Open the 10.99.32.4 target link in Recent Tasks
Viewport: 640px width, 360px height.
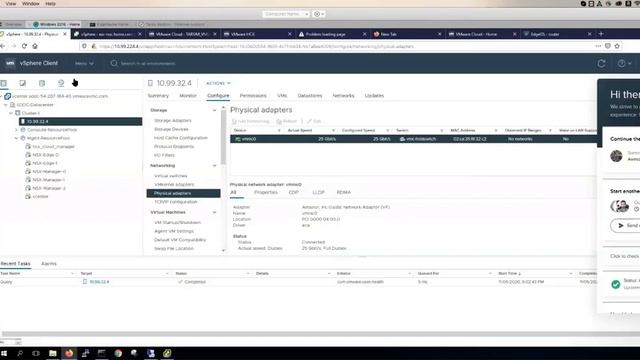99,282
